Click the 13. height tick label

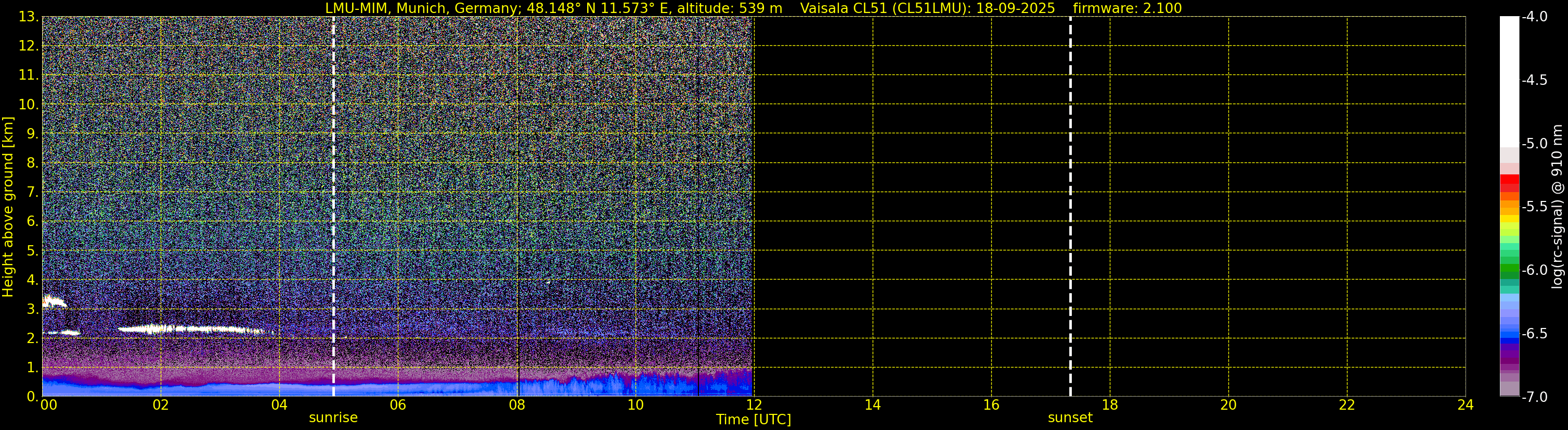click(x=28, y=17)
